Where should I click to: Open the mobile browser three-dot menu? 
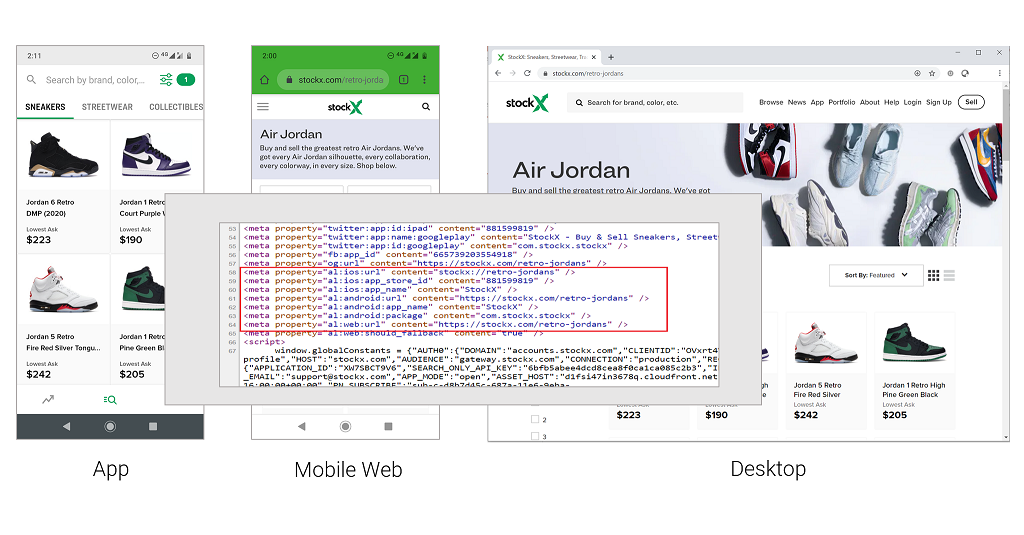click(x=424, y=80)
